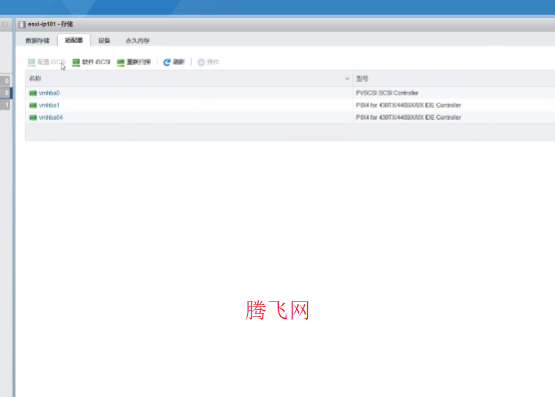
Task: Click the 刷新 button label
Action: click(x=179, y=62)
